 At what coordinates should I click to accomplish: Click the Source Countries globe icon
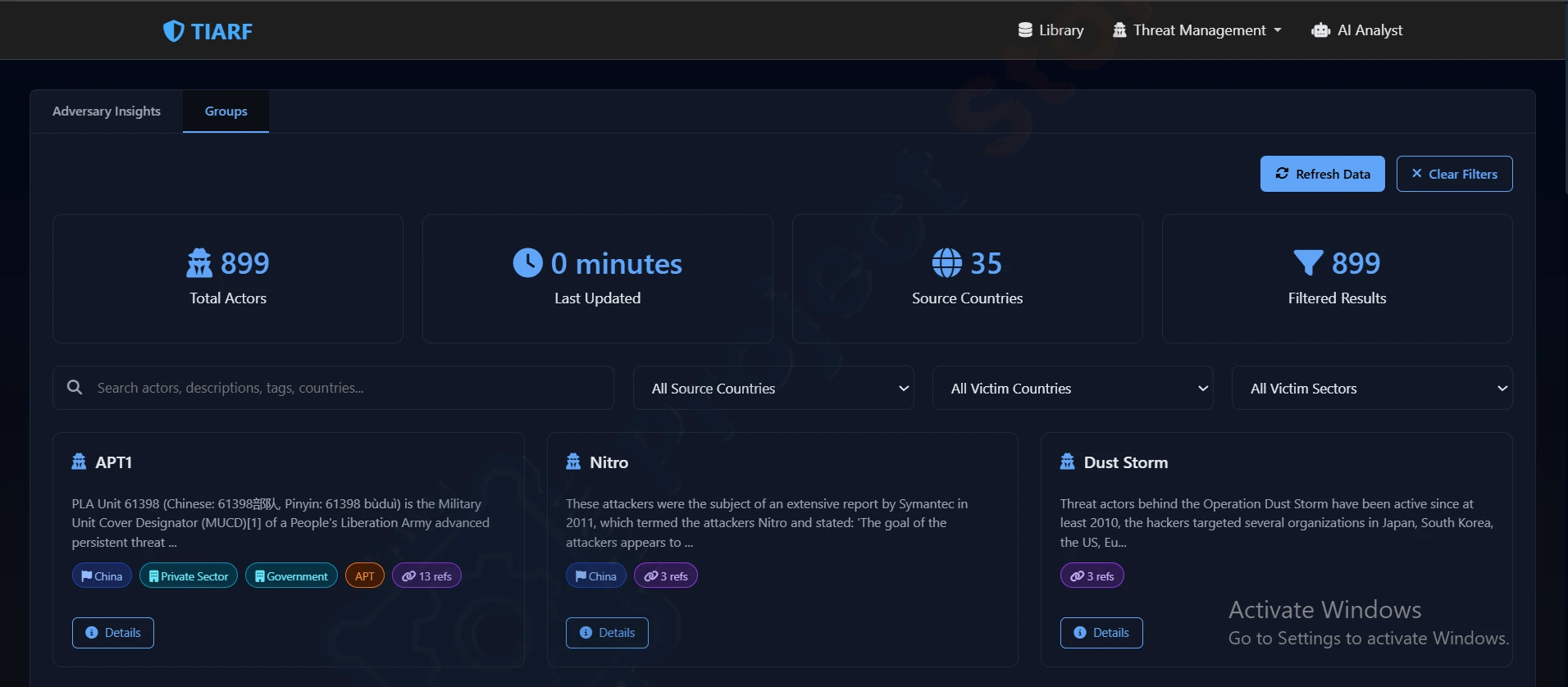click(947, 263)
